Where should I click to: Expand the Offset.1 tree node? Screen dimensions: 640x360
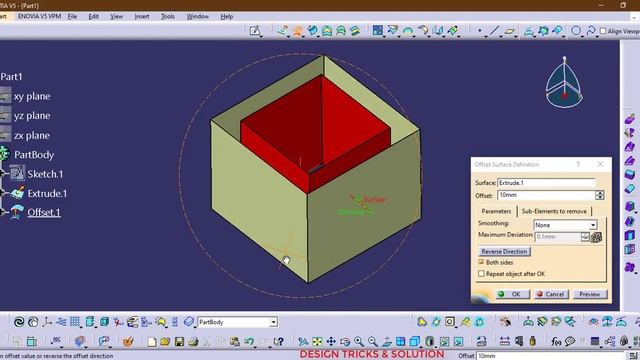pyautogui.click(x=3, y=212)
